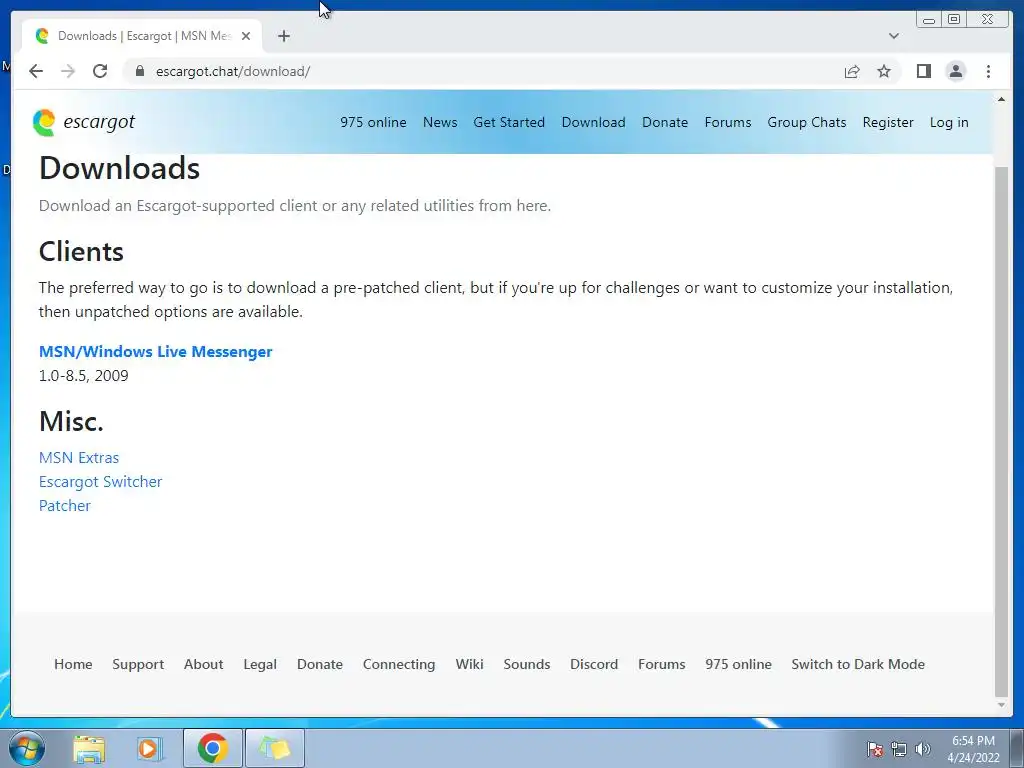Open Get Started in the navigation
Screen dimensions: 1024x768
(x=509, y=122)
